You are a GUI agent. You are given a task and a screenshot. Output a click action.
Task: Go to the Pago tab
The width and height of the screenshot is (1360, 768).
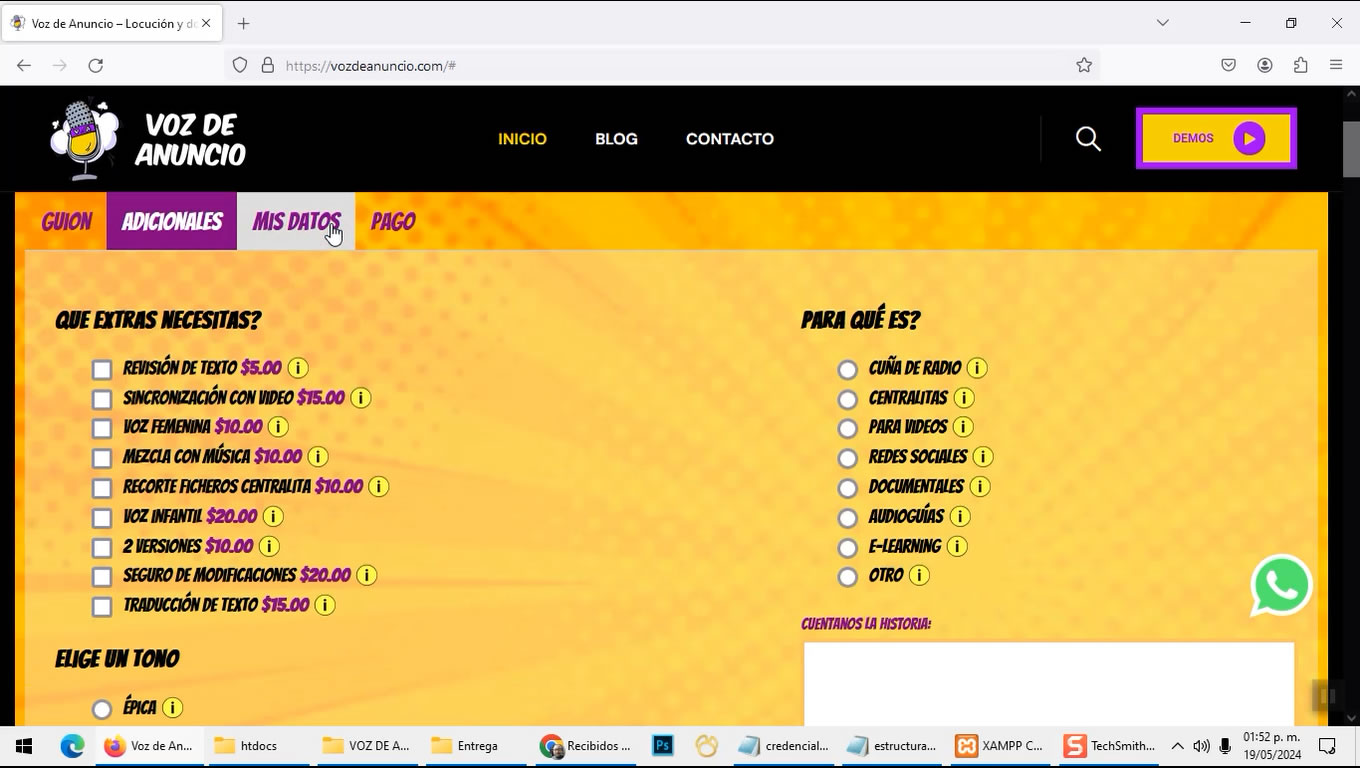tap(393, 222)
